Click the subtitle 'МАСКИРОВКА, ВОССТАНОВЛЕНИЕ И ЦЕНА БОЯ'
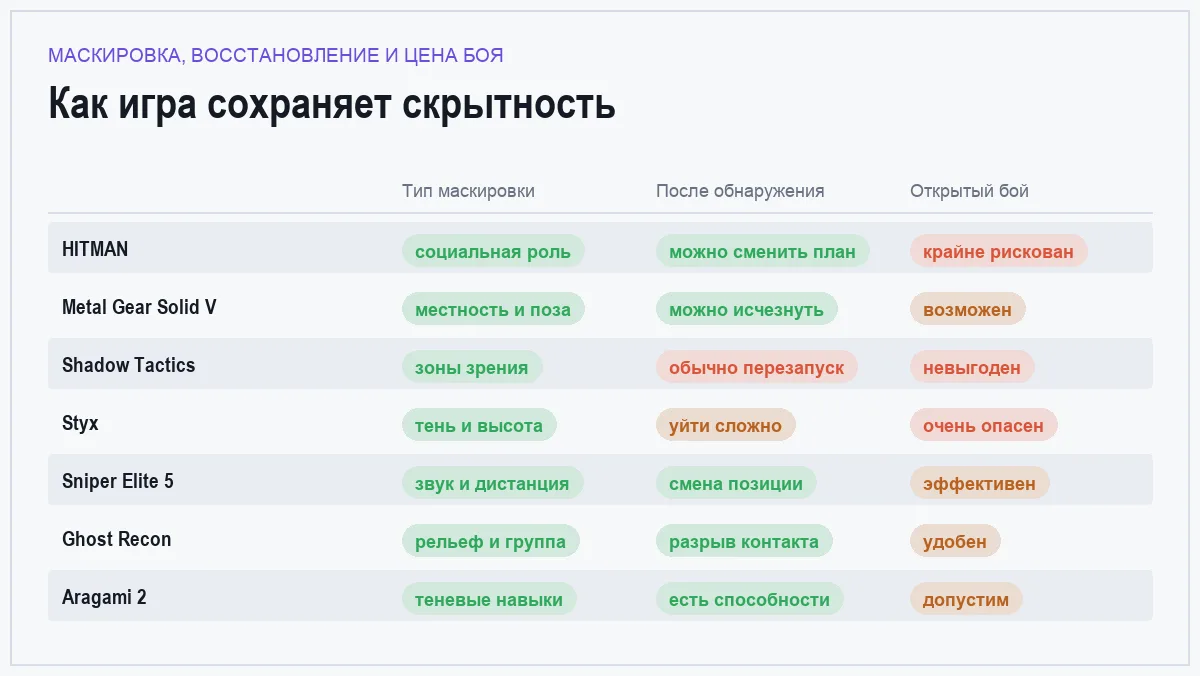This screenshot has width=1200, height=676. click(x=276, y=55)
